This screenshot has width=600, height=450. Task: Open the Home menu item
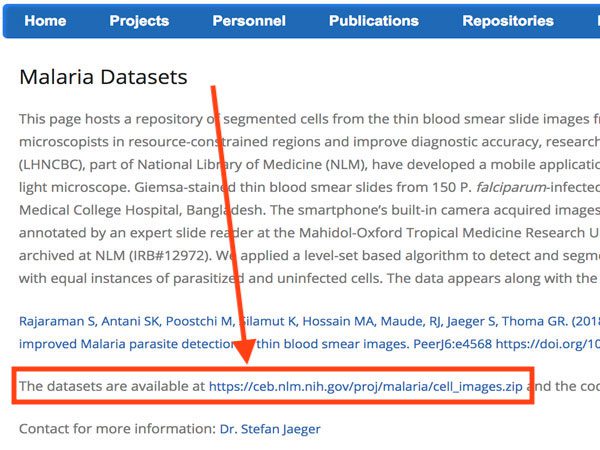45,21
